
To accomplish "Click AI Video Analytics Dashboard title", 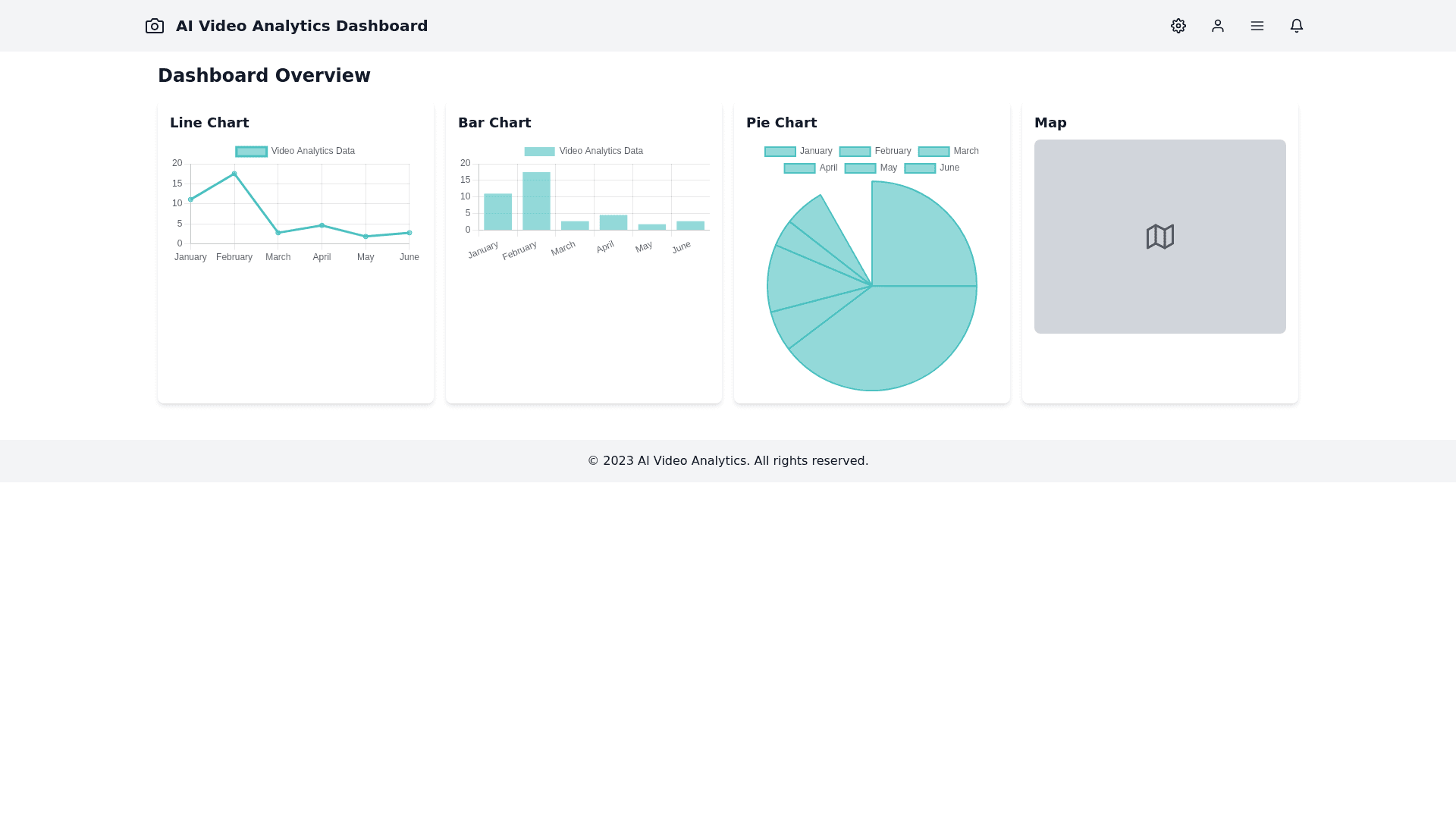I will (x=302, y=26).
